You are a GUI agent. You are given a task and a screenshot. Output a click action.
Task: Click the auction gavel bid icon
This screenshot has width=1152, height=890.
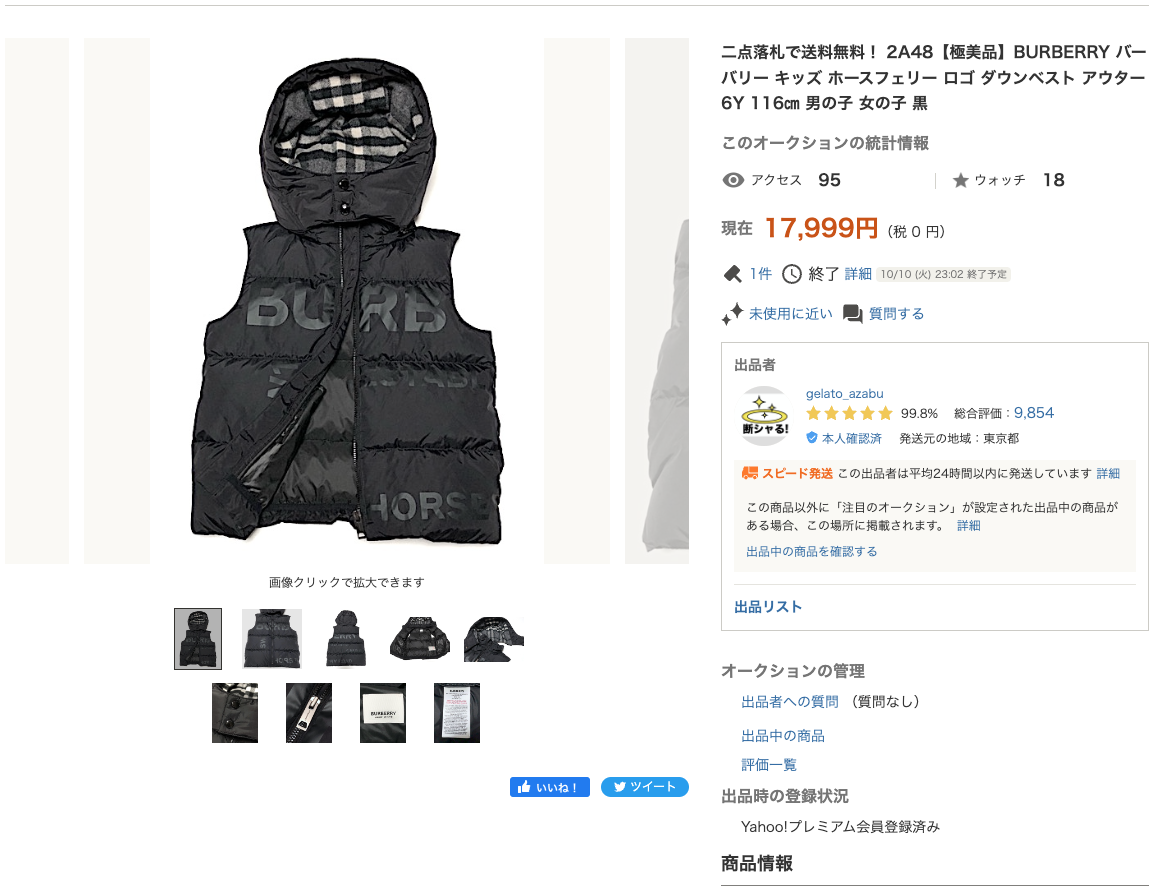point(732,274)
